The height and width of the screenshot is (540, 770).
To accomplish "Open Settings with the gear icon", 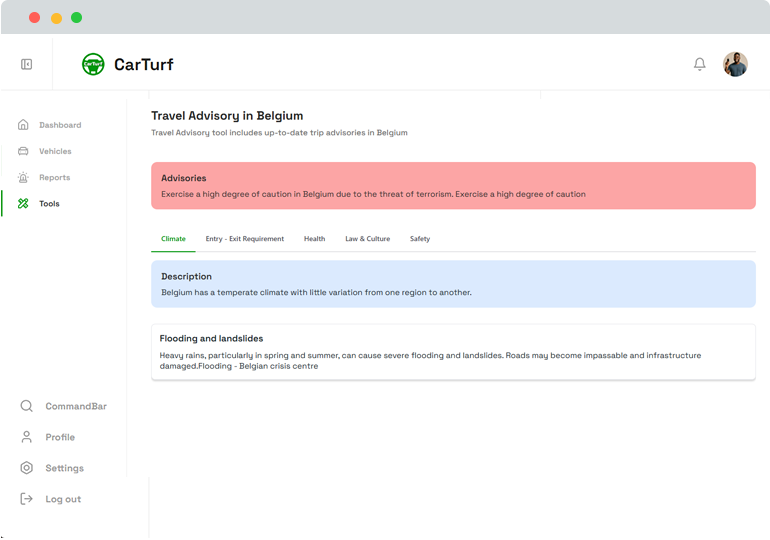I will [x=63, y=468].
